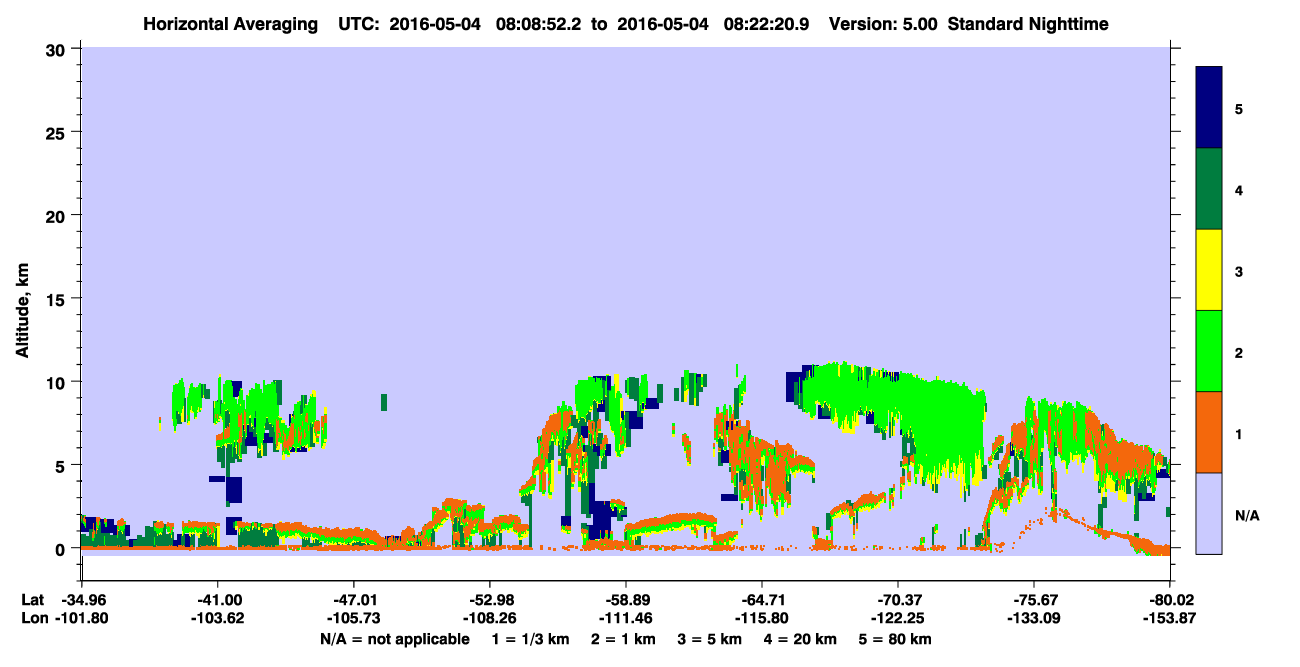This screenshot has height=667, width=1300.
Task: Click the 'Standard Nighttime' title text
Action: coord(1028,23)
